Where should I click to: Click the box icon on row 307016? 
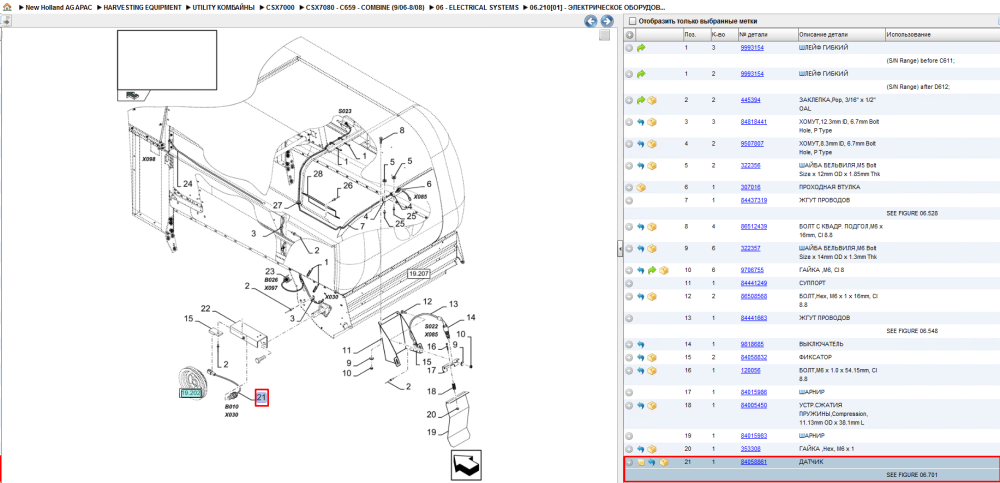coord(641,188)
